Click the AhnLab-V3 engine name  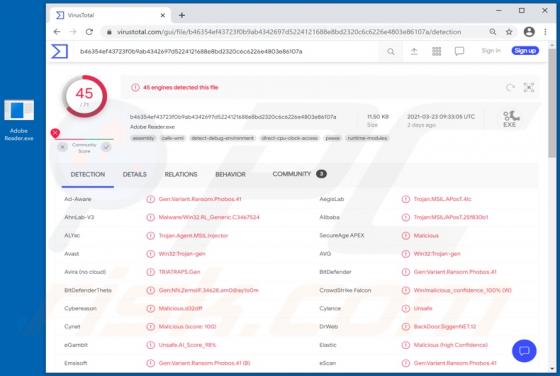pos(79,217)
